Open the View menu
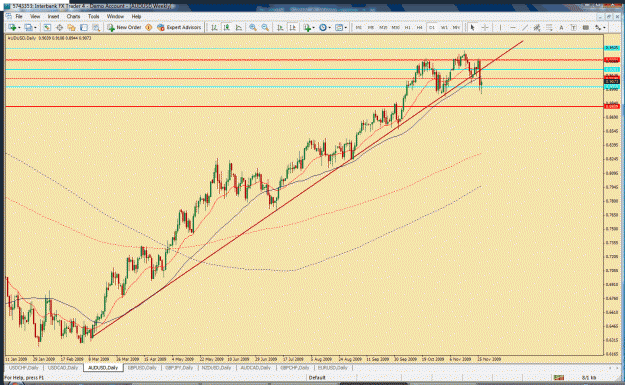625x385 pixels. 35,16
